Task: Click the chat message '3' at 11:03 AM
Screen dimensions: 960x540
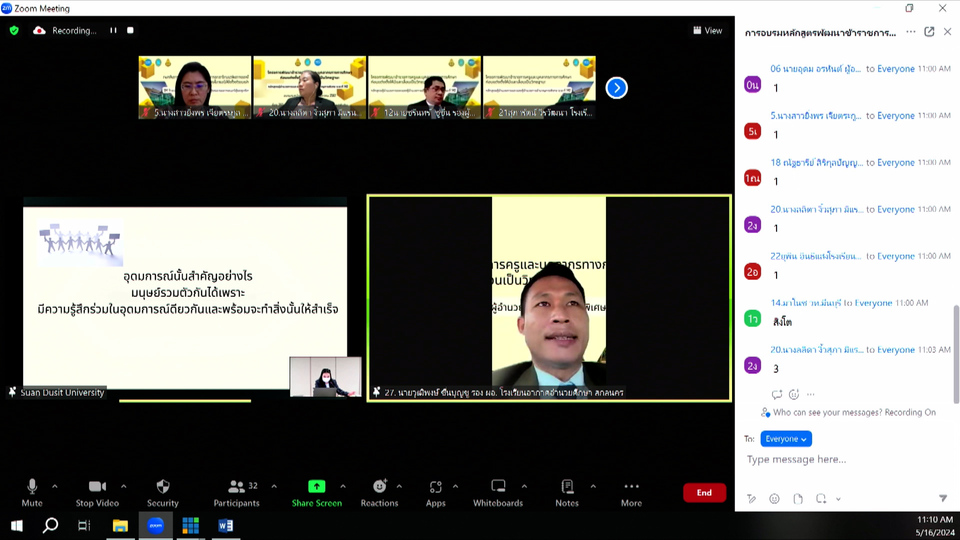Action: coord(776,369)
